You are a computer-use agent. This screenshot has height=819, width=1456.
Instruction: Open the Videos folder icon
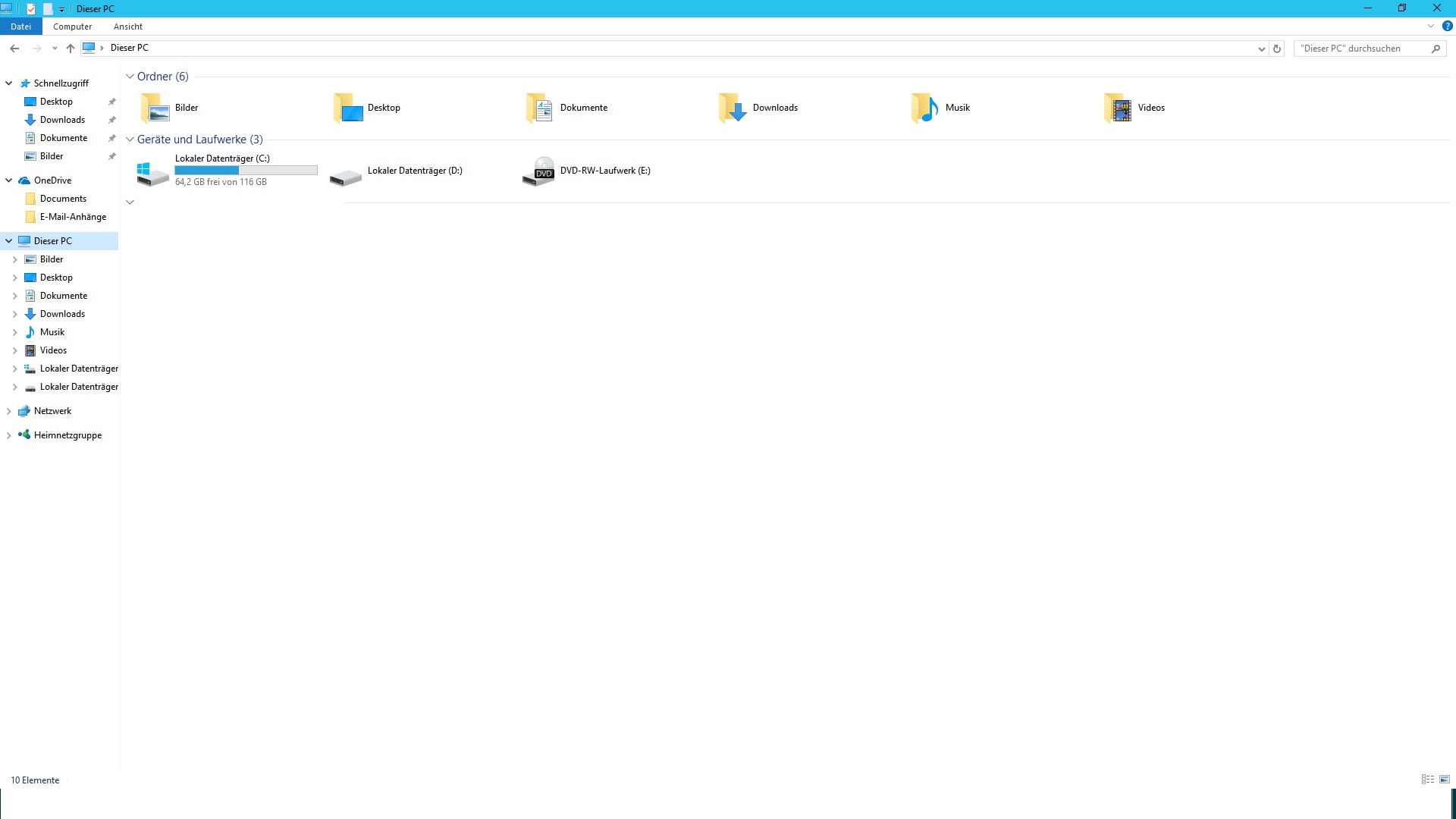(x=1119, y=108)
